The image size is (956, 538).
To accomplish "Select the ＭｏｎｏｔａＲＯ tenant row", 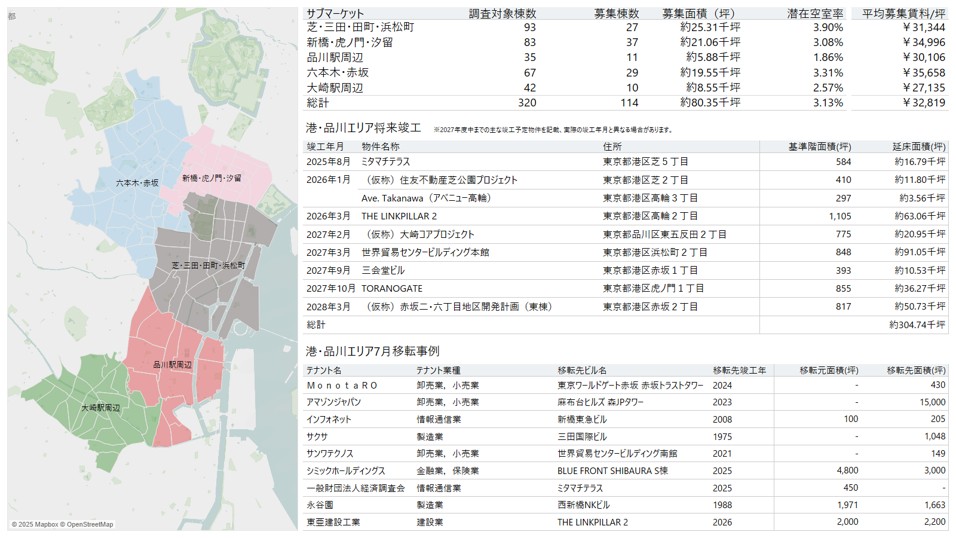I will pos(626,386).
